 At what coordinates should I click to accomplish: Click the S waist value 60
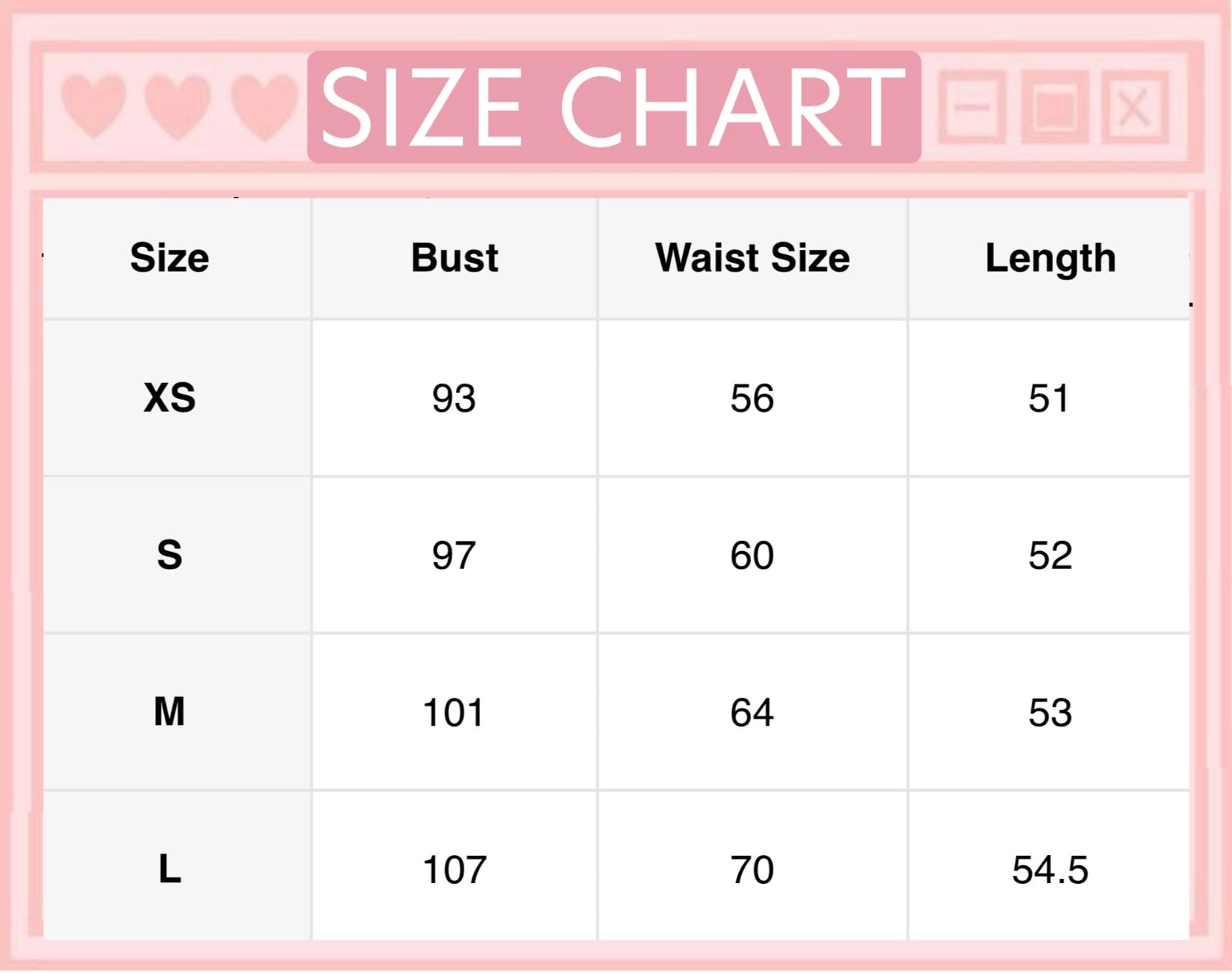pos(752,555)
